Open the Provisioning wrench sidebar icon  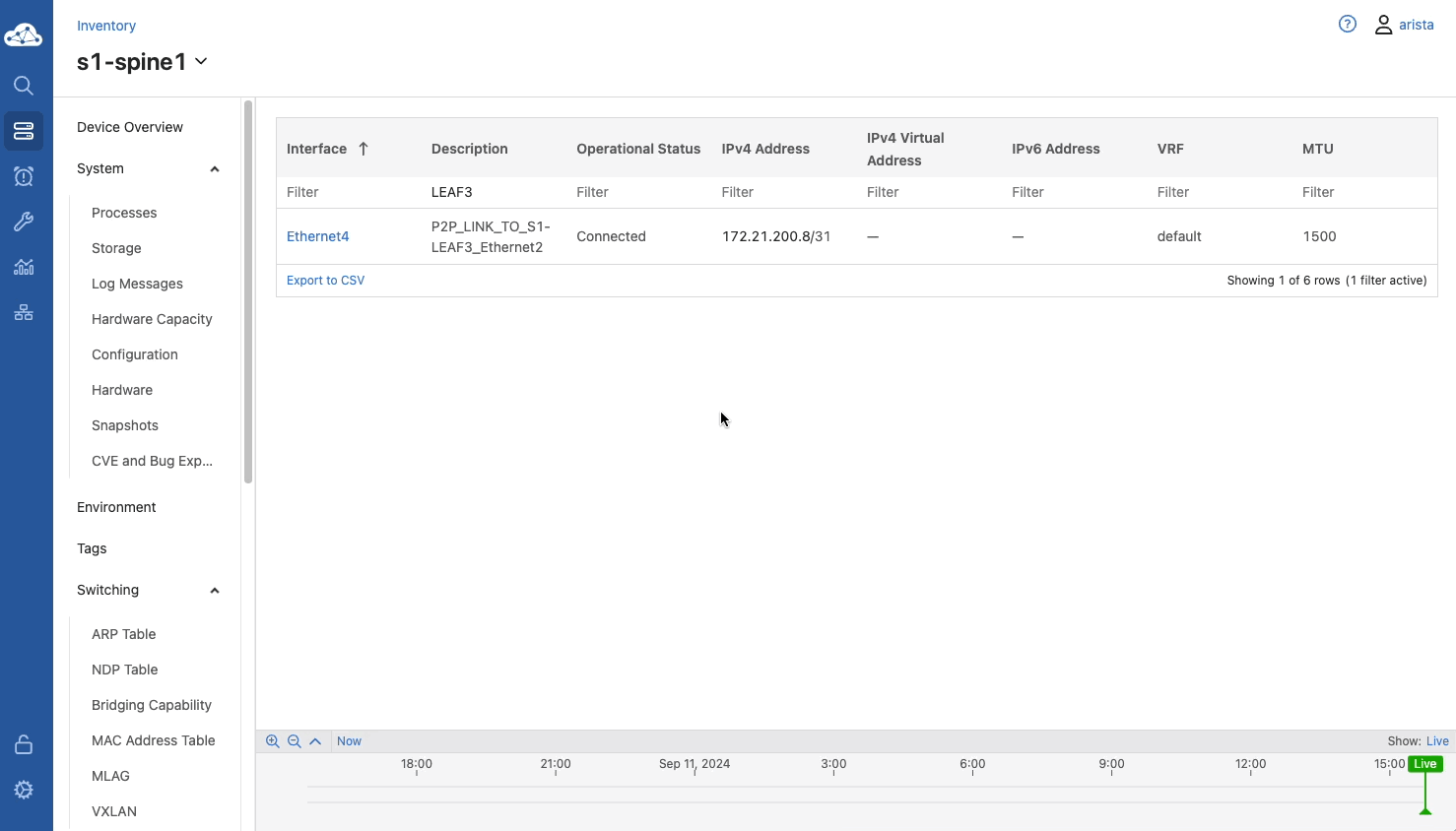coord(24,222)
